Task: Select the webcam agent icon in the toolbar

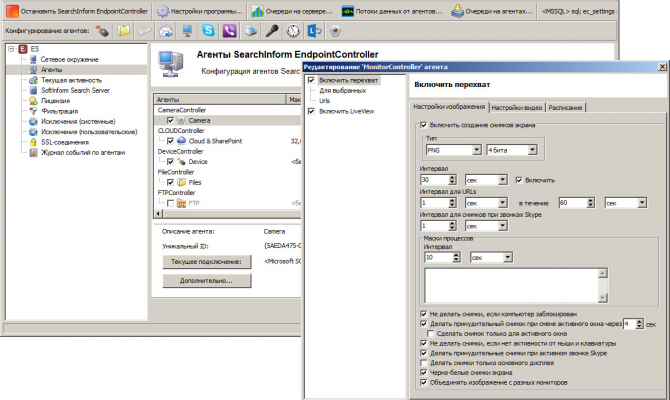Action: [335, 31]
